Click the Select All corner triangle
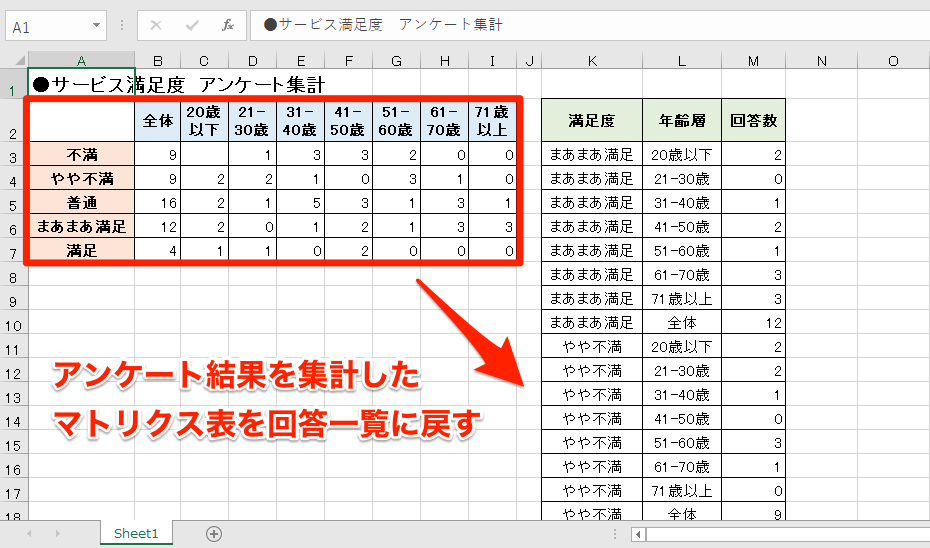Screen dimensions: 930x548 click(20, 60)
